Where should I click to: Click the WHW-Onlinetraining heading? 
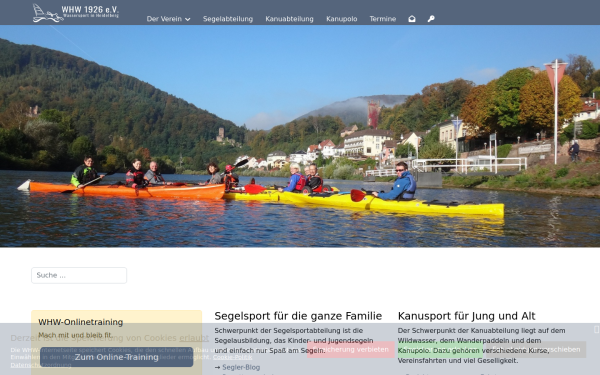[80, 322]
